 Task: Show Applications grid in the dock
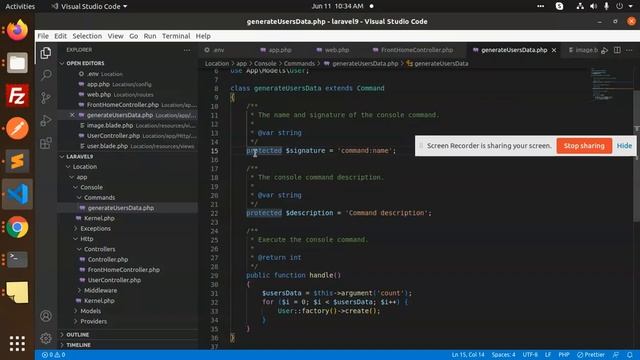click(x=17, y=343)
